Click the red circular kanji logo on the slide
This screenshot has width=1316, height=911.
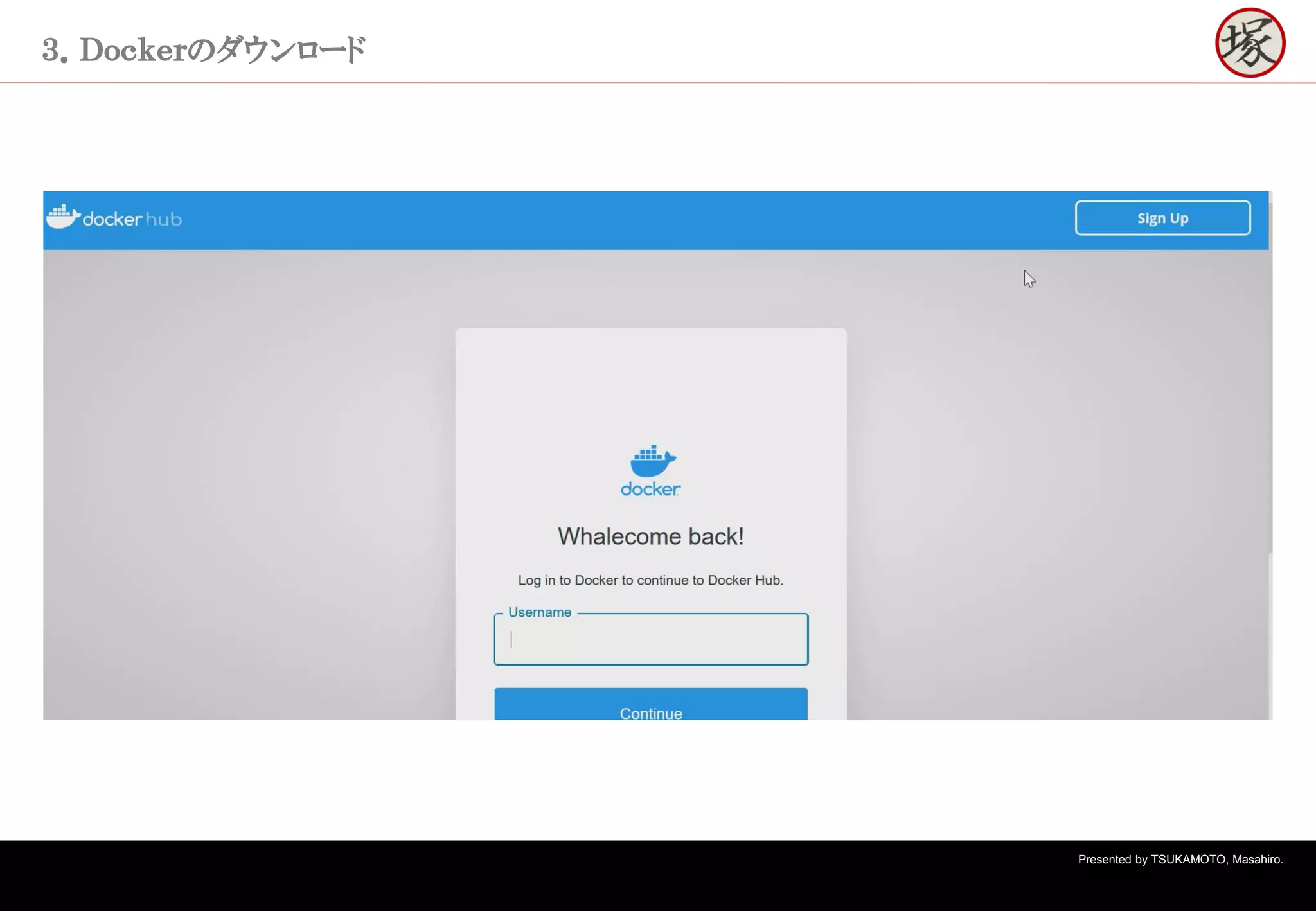(x=1250, y=43)
